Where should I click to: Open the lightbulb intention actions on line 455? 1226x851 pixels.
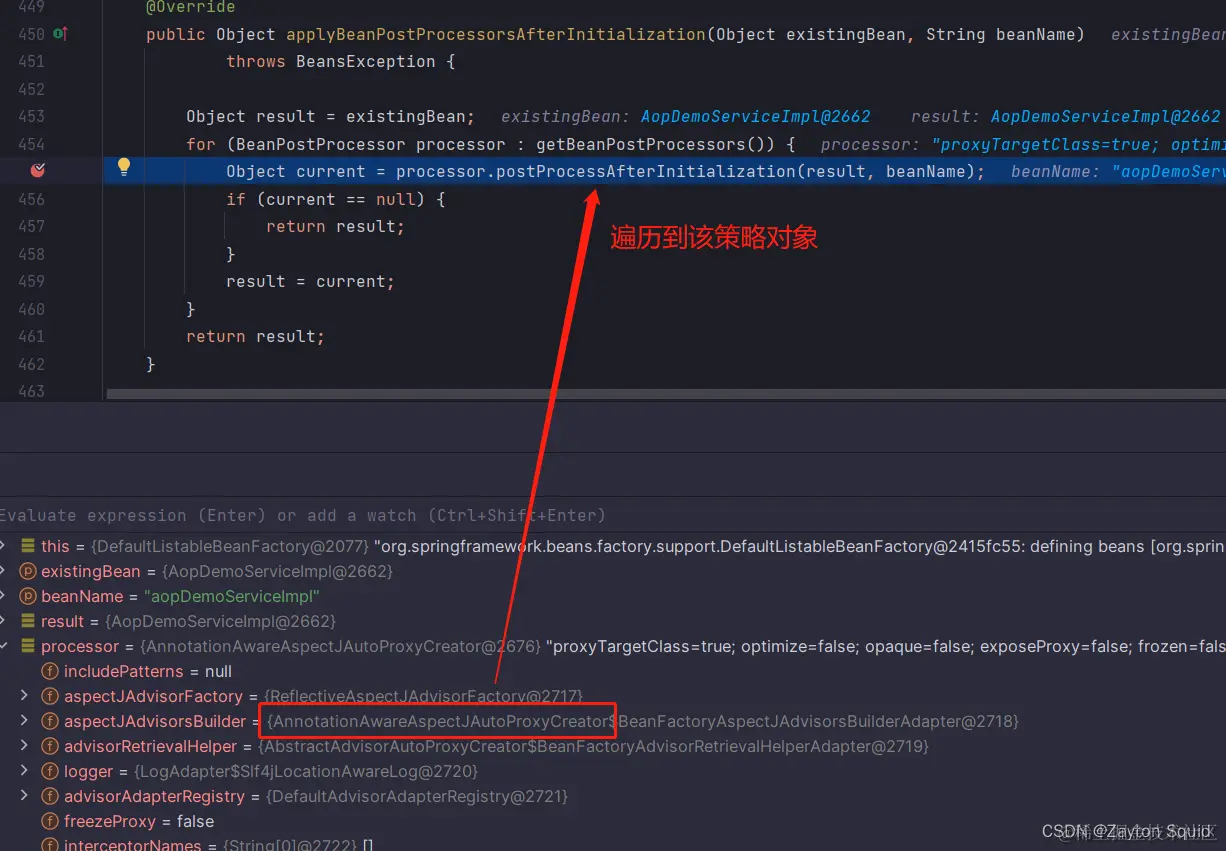(124, 167)
